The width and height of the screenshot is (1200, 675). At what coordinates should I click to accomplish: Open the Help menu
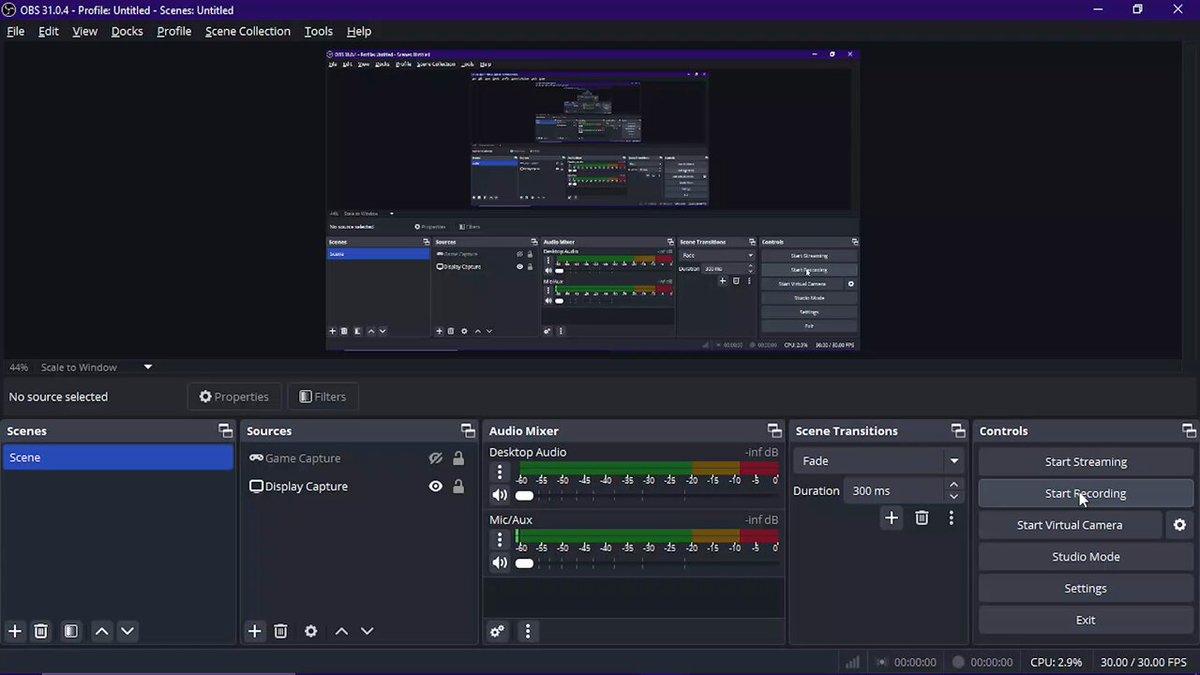(x=358, y=31)
